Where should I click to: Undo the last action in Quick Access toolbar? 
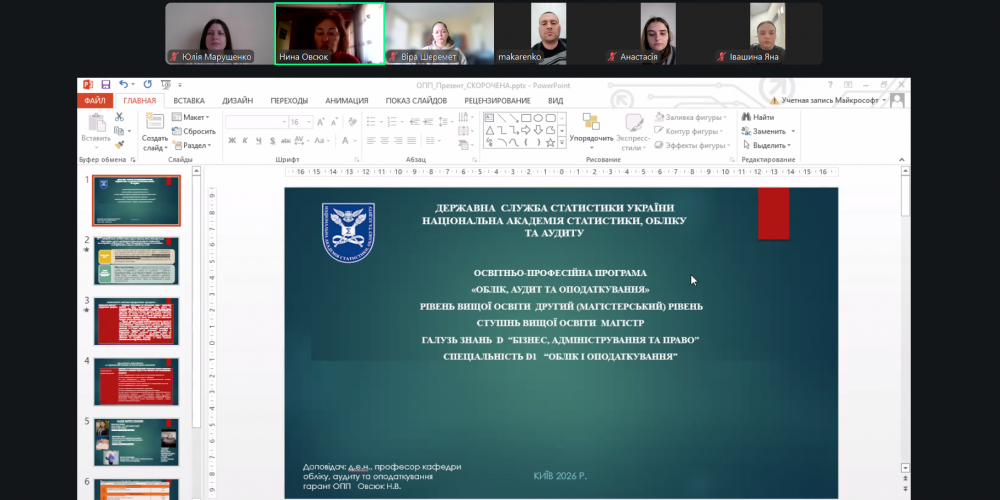click(x=123, y=84)
